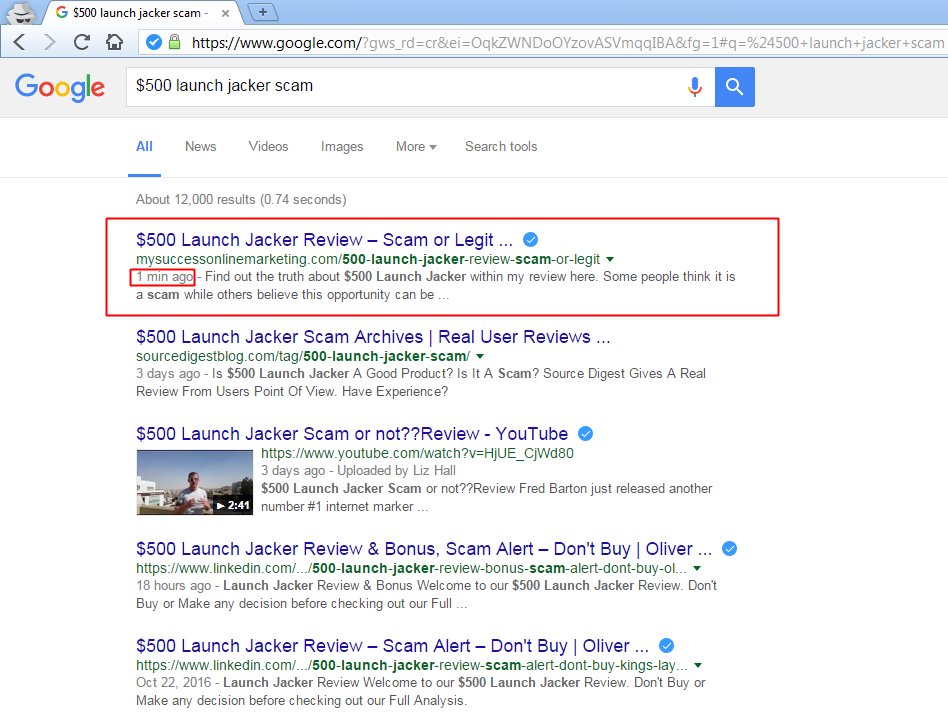
Task: Select the All results tab
Action: tap(144, 146)
